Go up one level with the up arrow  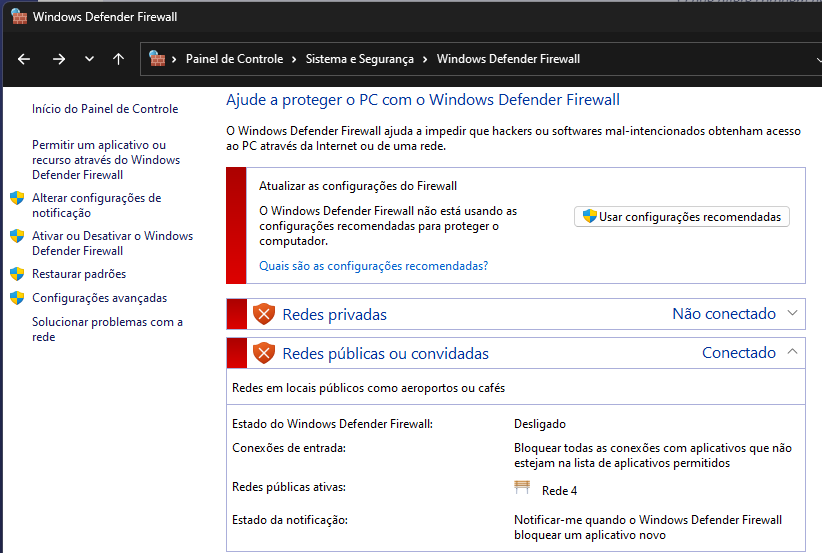click(118, 59)
